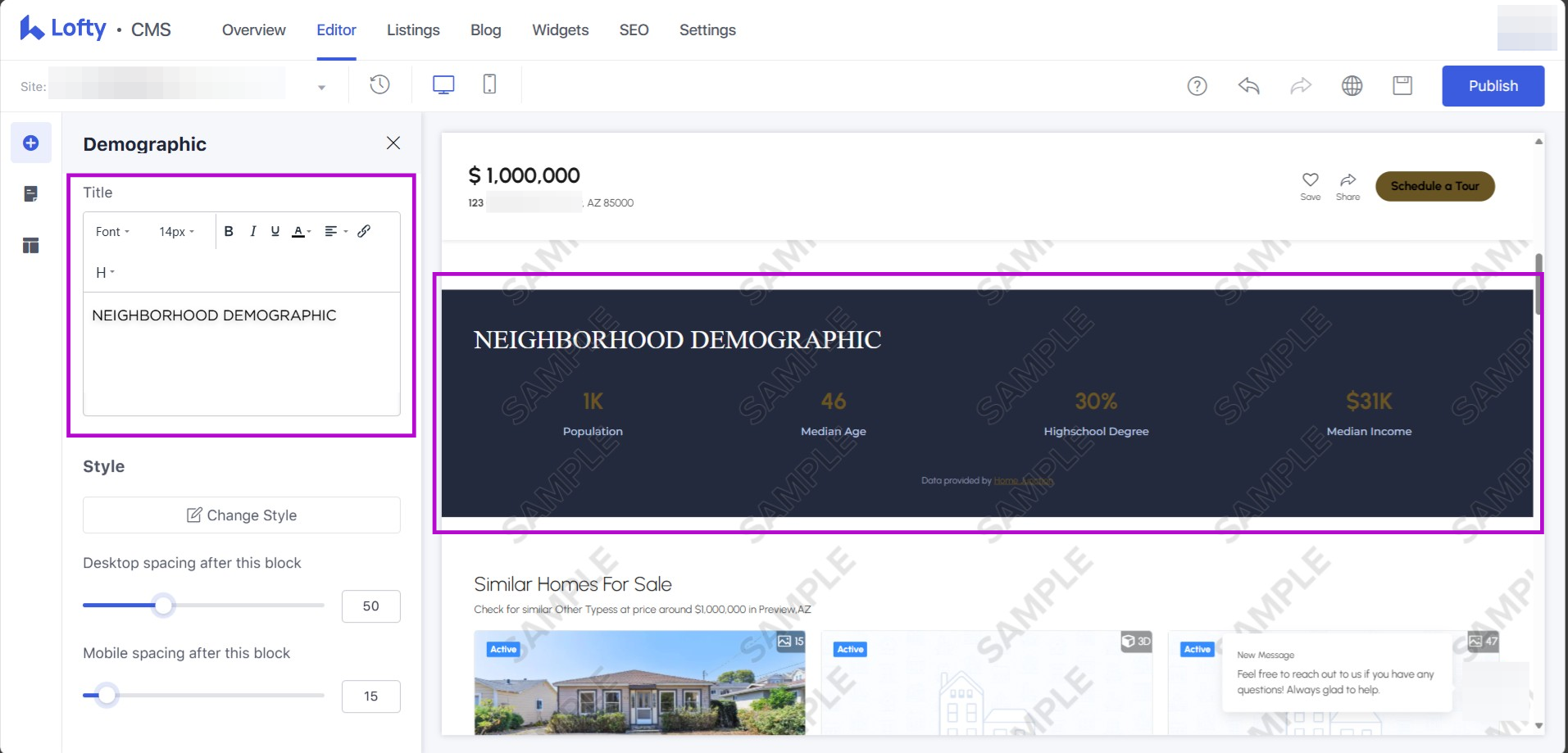Go to the Listings tab
The height and width of the screenshot is (753, 1568).
pos(413,30)
